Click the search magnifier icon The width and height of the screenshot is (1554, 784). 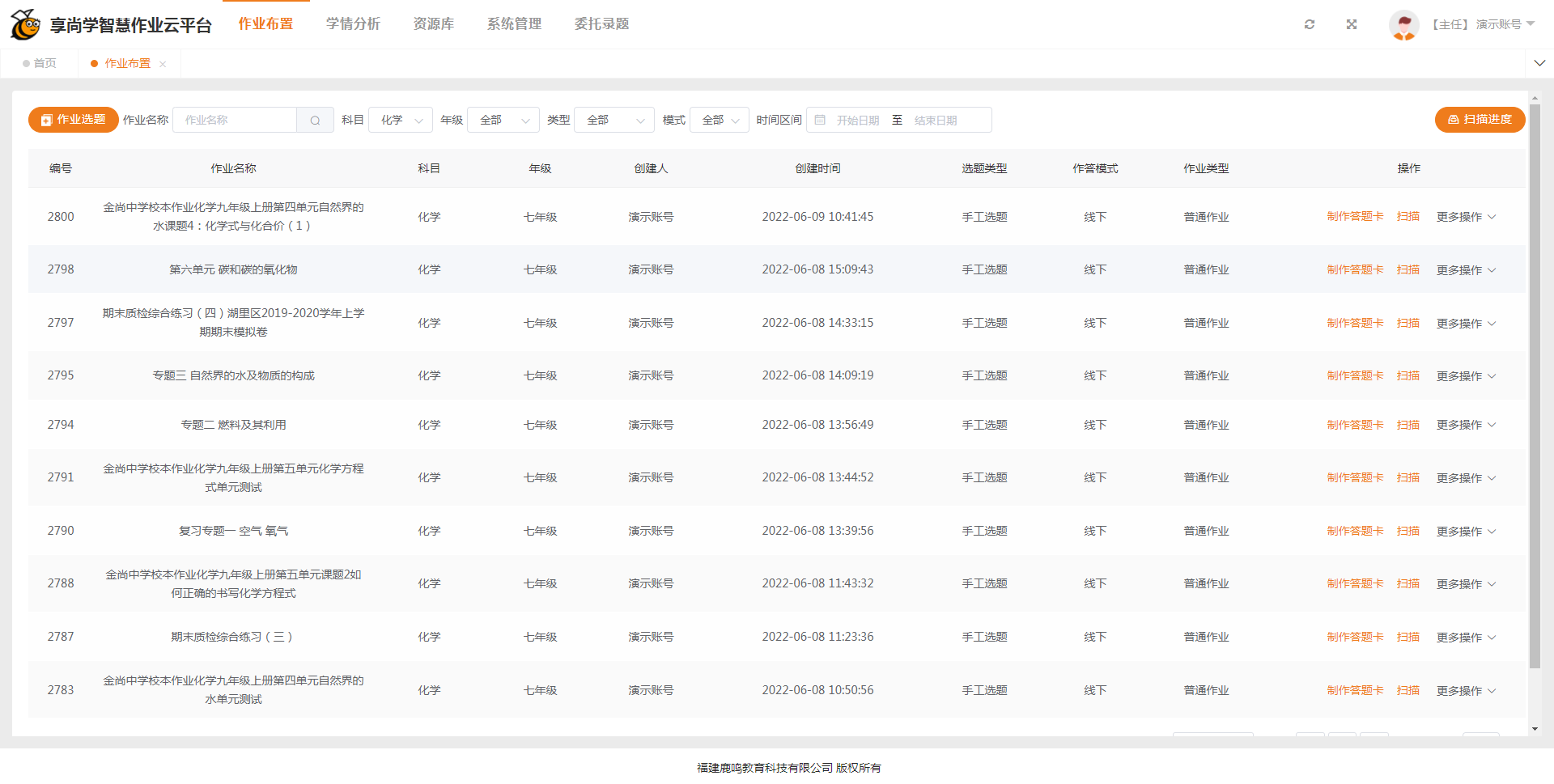pos(316,121)
